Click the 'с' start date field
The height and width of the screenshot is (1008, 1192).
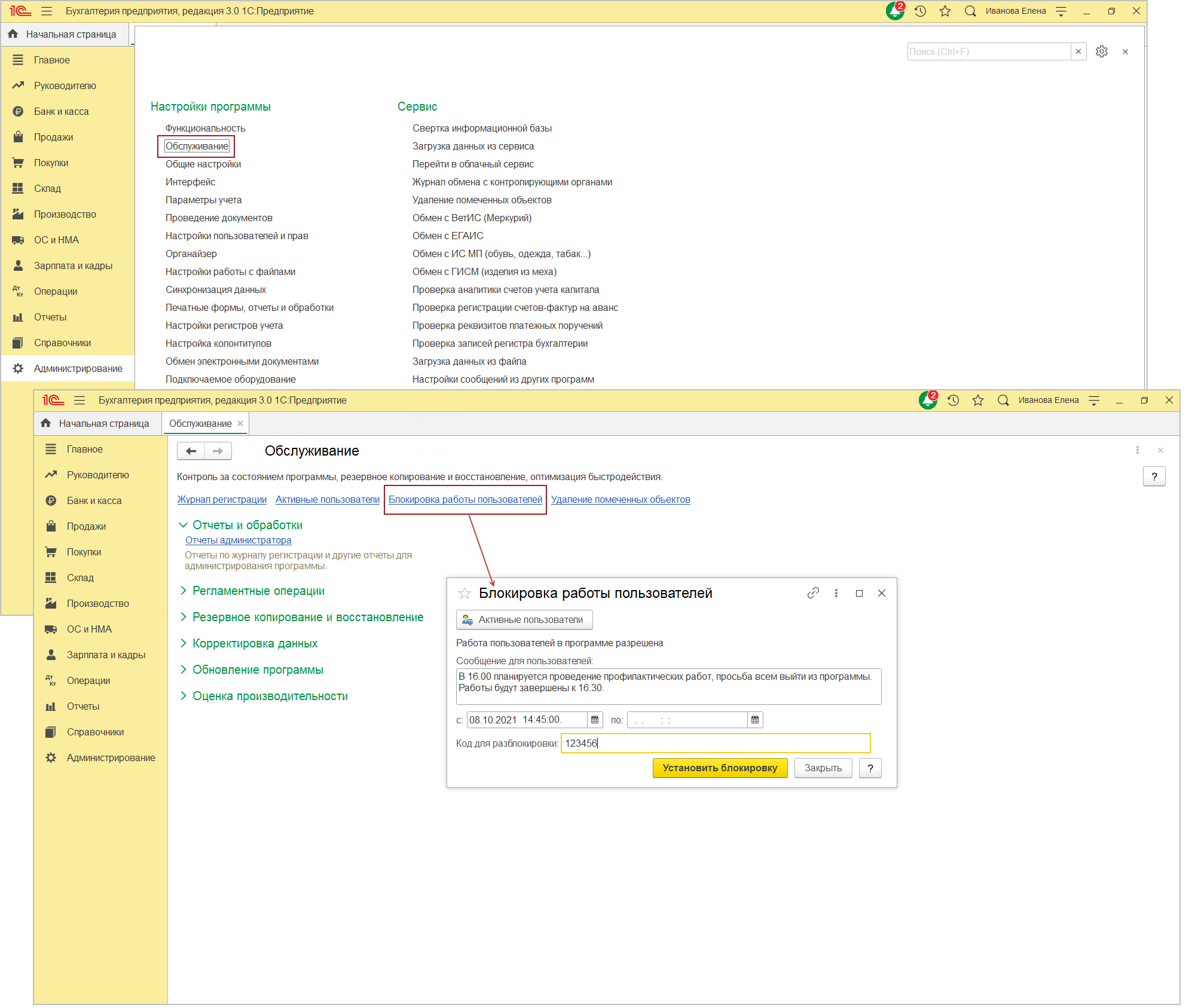(x=527, y=720)
